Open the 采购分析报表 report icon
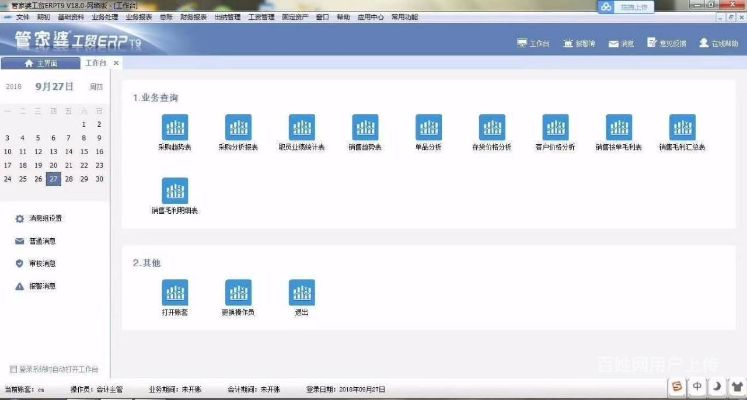The width and height of the screenshot is (747, 400). click(x=238, y=127)
